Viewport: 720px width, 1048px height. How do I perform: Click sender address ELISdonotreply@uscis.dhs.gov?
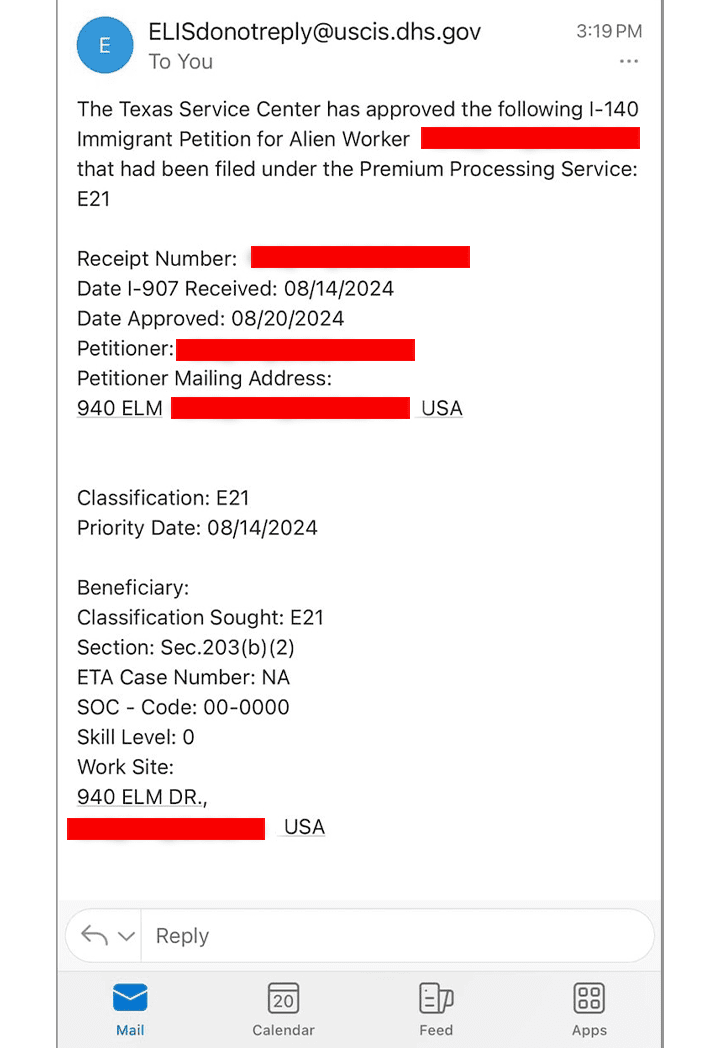(315, 32)
